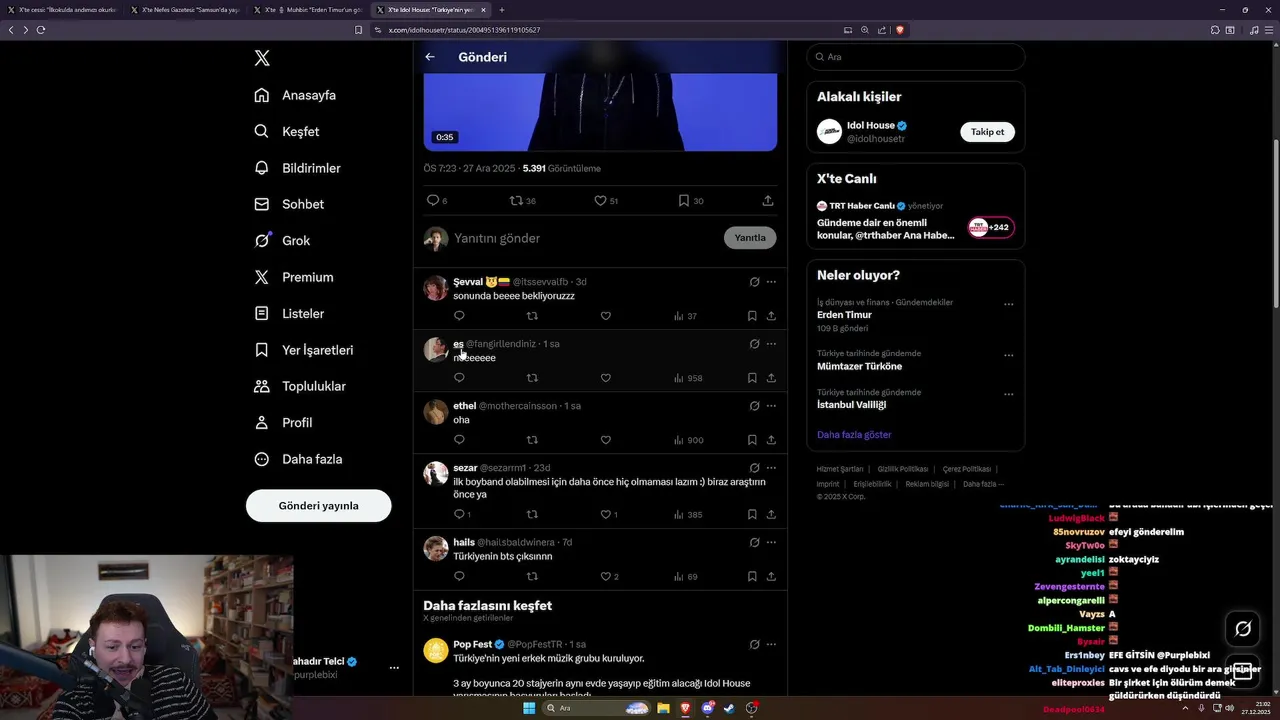The height and width of the screenshot is (720, 1280).
Task: View replies icon on sezar's comment
Action: pyautogui.click(x=462, y=515)
